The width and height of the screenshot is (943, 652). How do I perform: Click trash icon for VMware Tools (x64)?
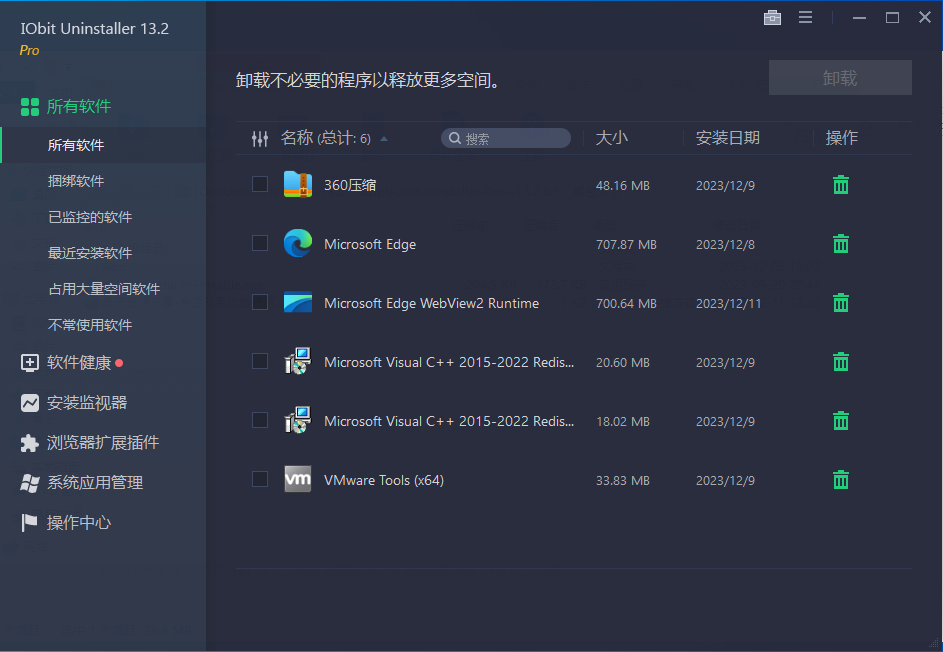tap(841, 479)
